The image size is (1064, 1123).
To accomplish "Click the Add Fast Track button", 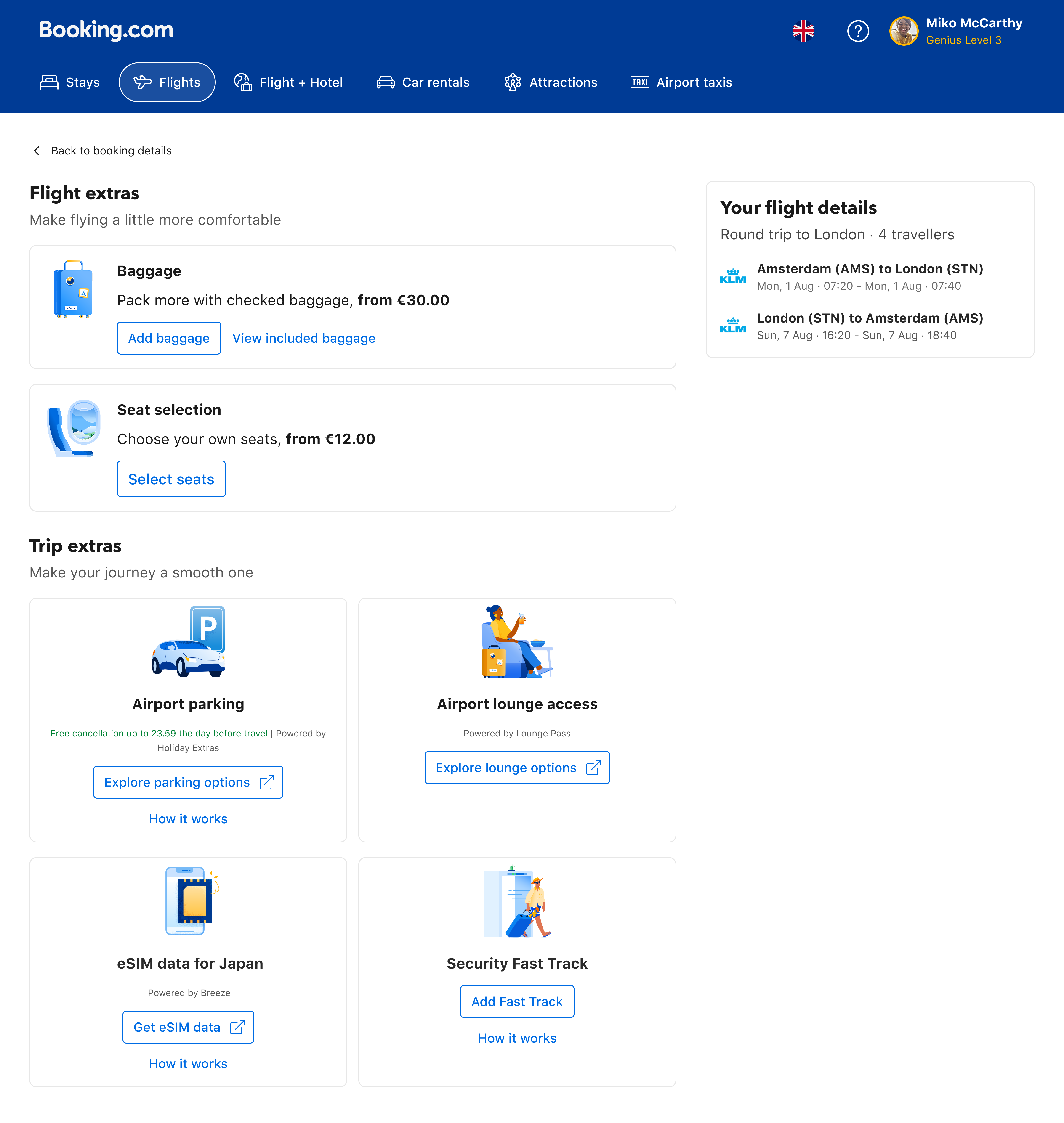I will click(x=517, y=1002).
